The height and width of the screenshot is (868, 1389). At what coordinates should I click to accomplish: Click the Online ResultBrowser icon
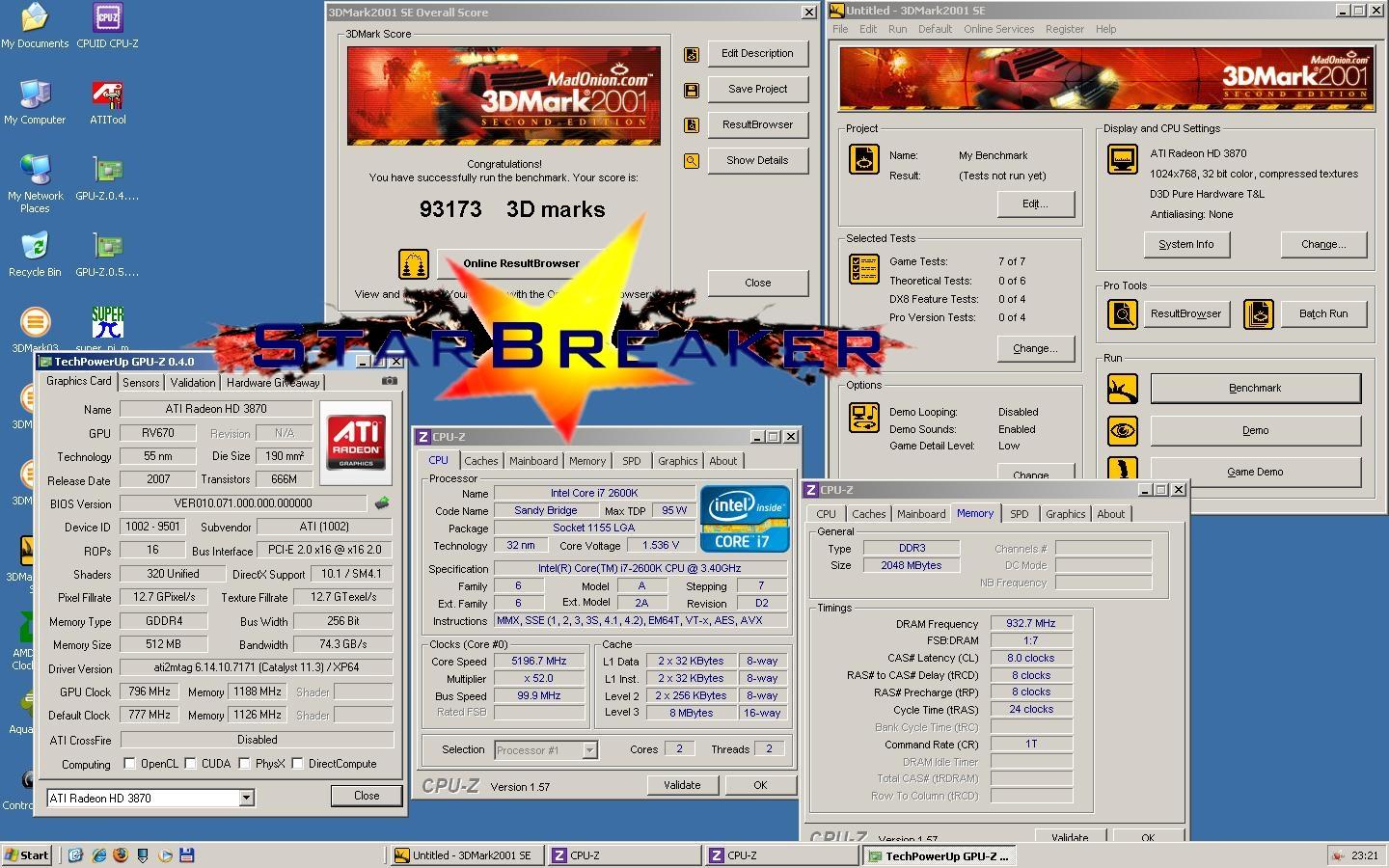[x=414, y=263]
